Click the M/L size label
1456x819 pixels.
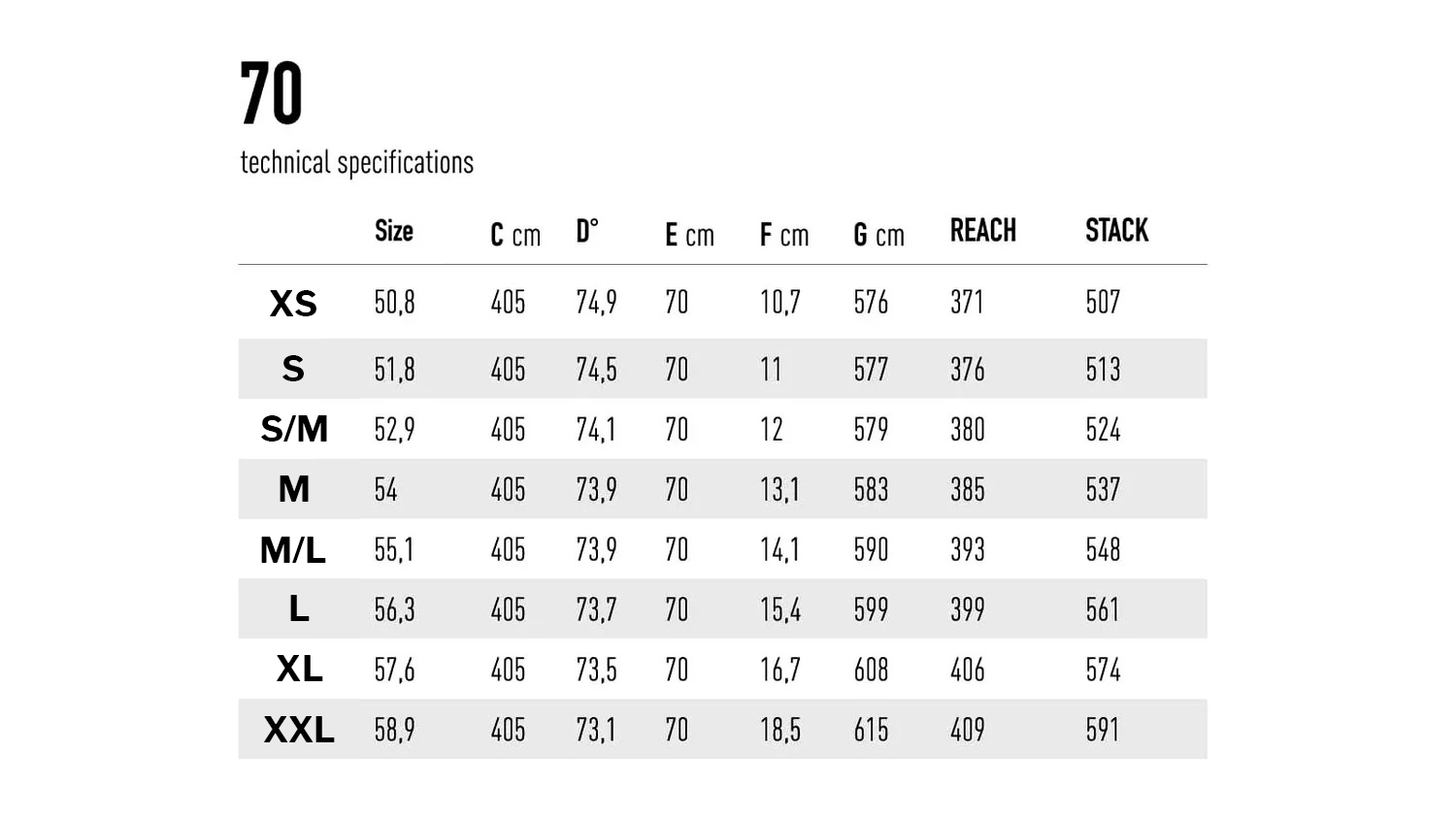pos(293,550)
